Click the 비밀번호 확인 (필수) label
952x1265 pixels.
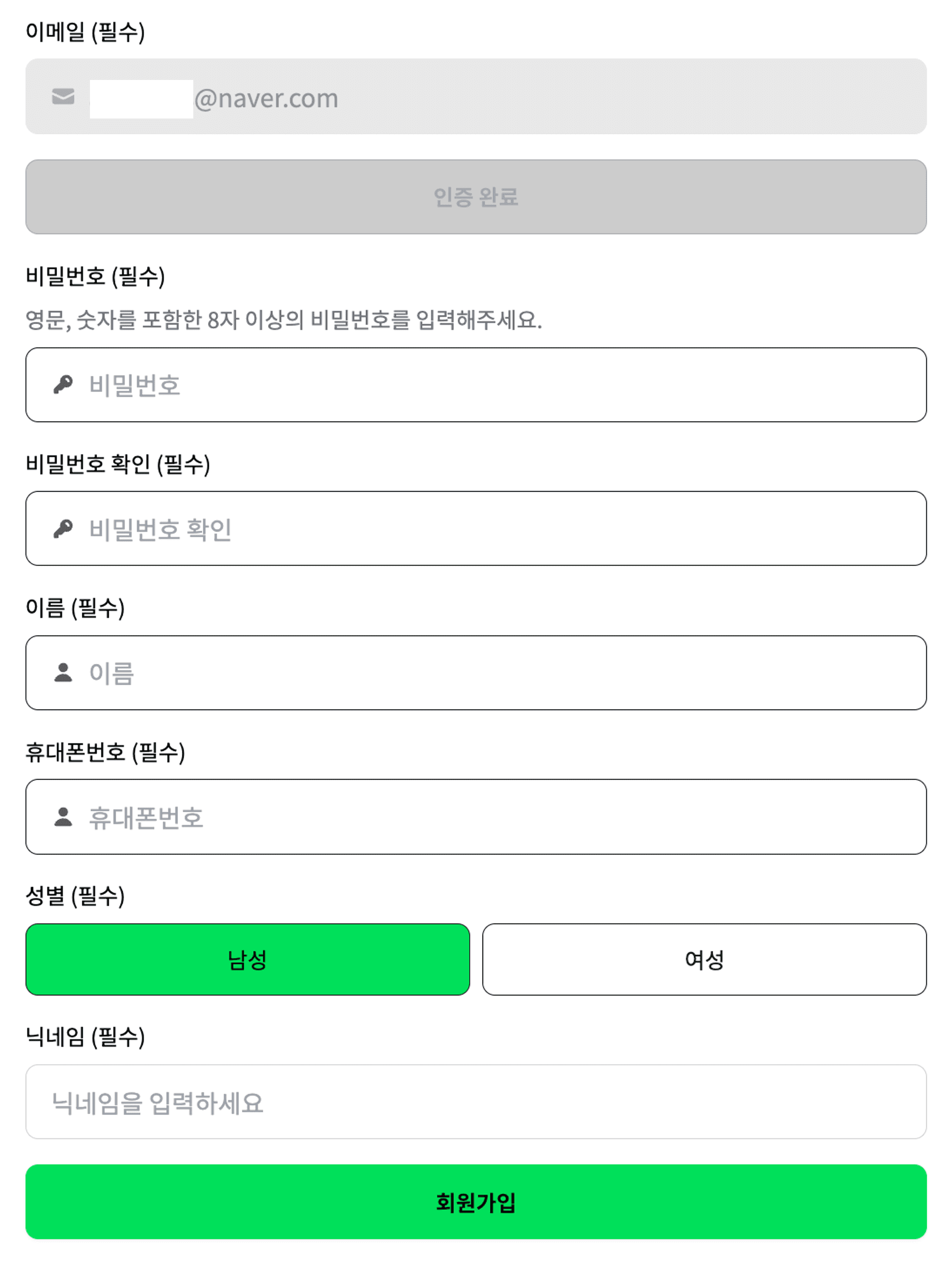click(118, 464)
